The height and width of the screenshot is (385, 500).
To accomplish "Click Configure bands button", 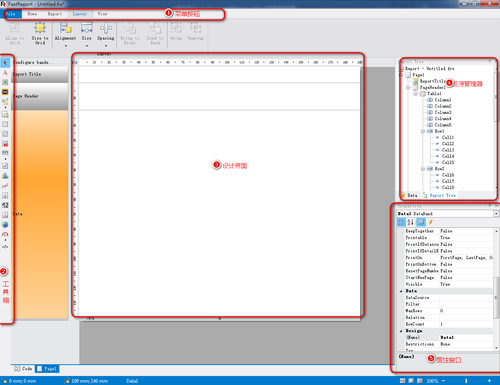I will [34, 62].
